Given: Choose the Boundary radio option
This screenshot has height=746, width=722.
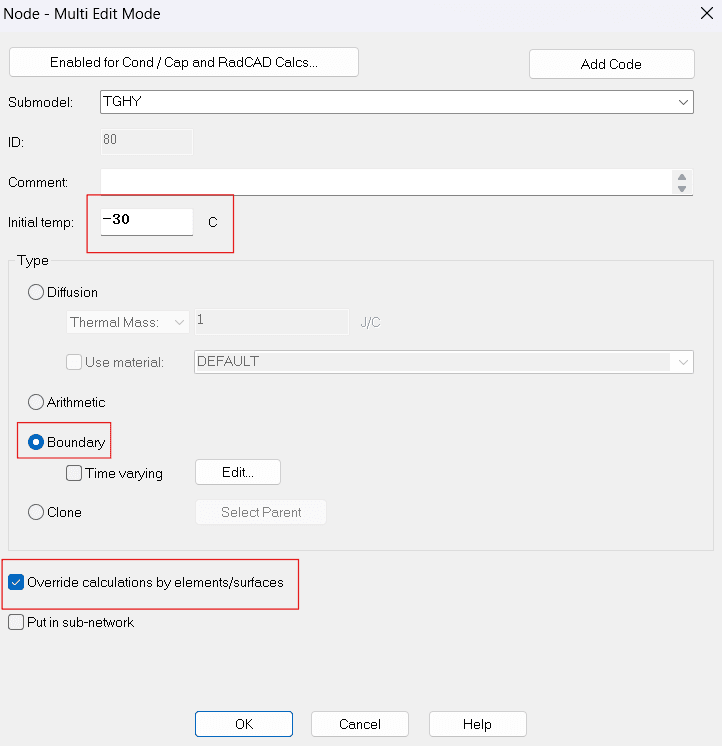Looking at the screenshot, I should (37, 442).
